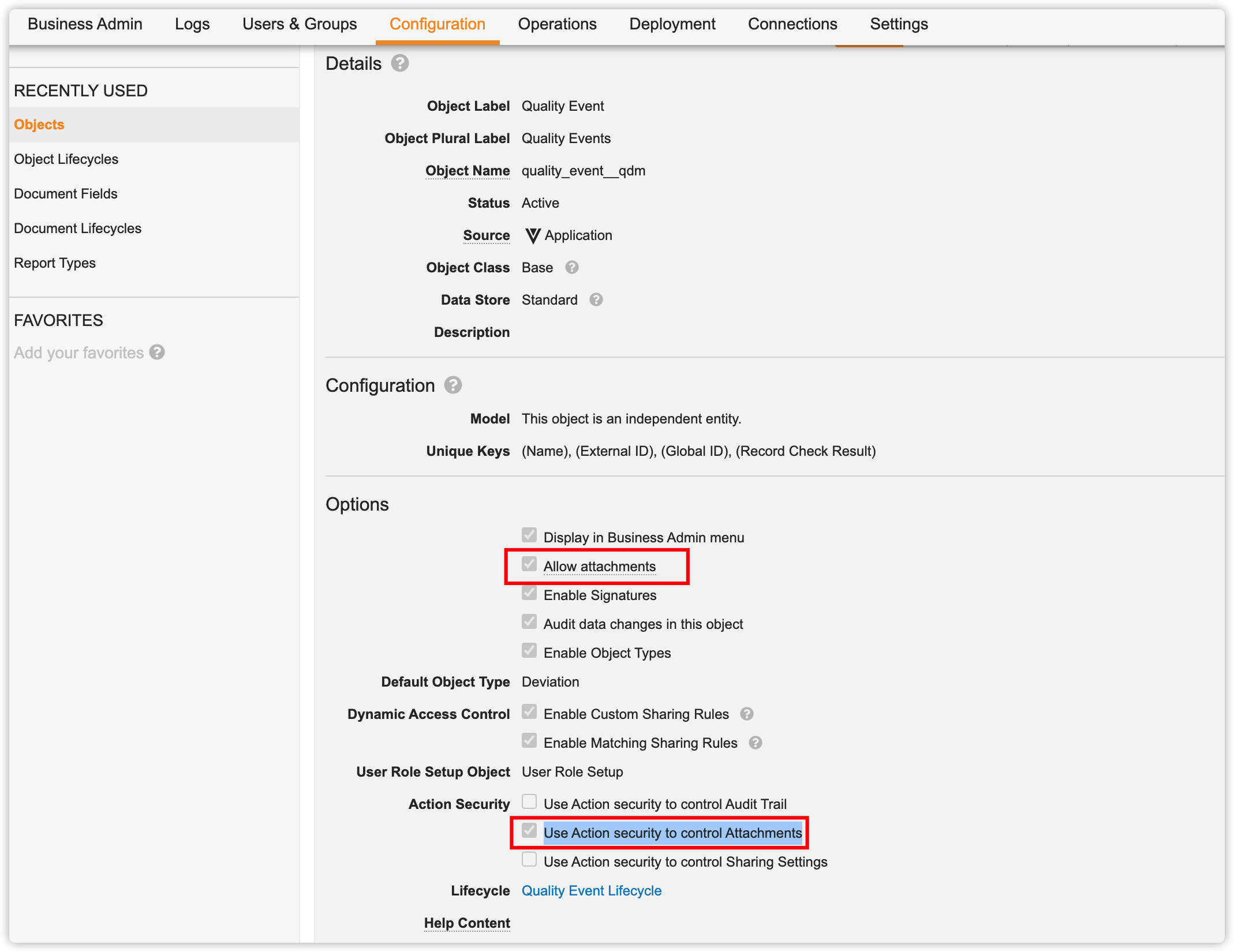Click the help icon beside Object Class
The height and width of the screenshot is (952, 1234).
click(x=571, y=267)
